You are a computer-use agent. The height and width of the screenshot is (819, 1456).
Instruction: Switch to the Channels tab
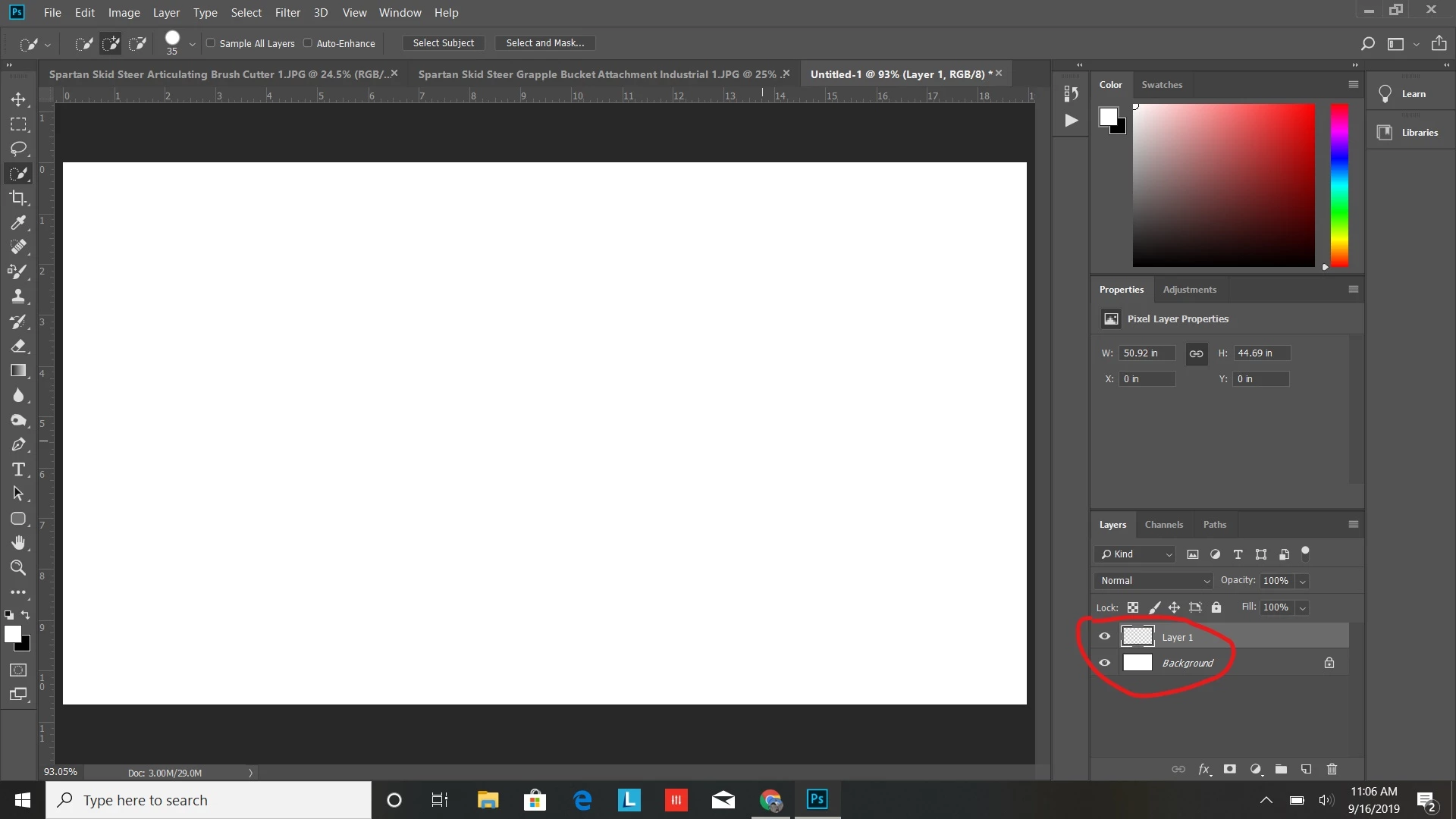click(x=1163, y=525)
